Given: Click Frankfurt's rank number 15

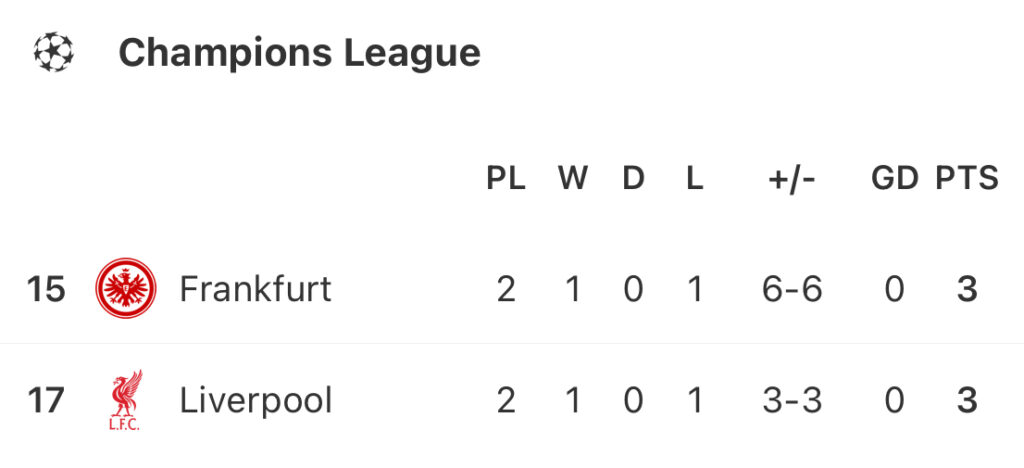Looking at the screenshot, I should point(45,289).
